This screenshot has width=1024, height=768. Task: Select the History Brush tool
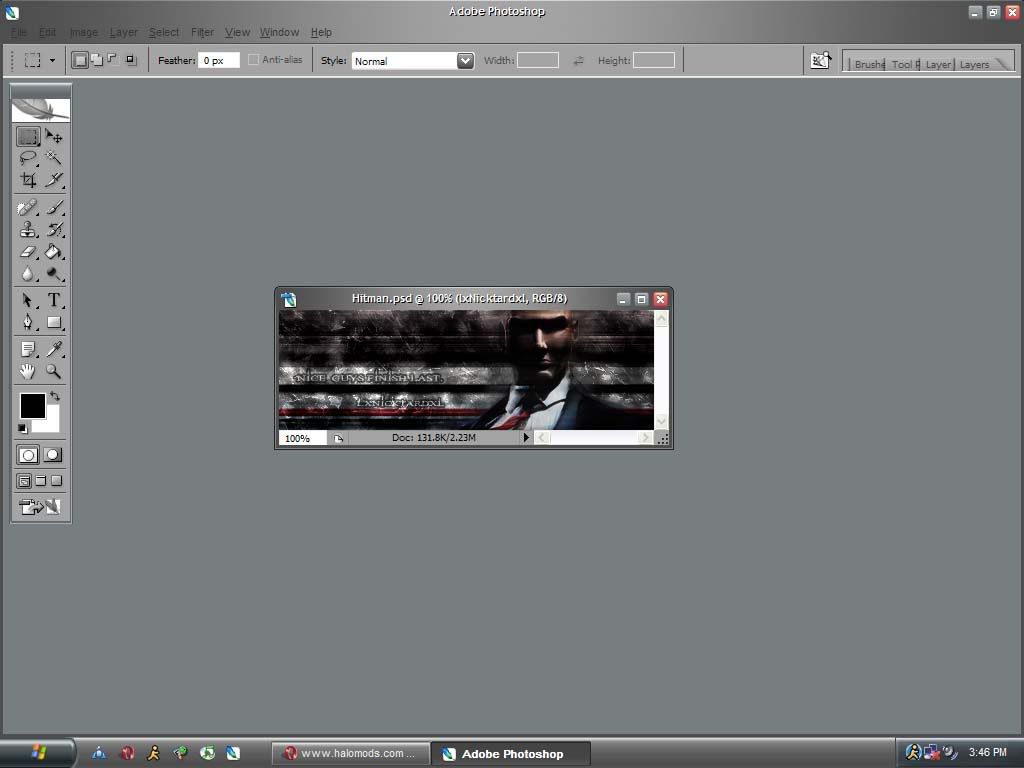coord(54,229)
